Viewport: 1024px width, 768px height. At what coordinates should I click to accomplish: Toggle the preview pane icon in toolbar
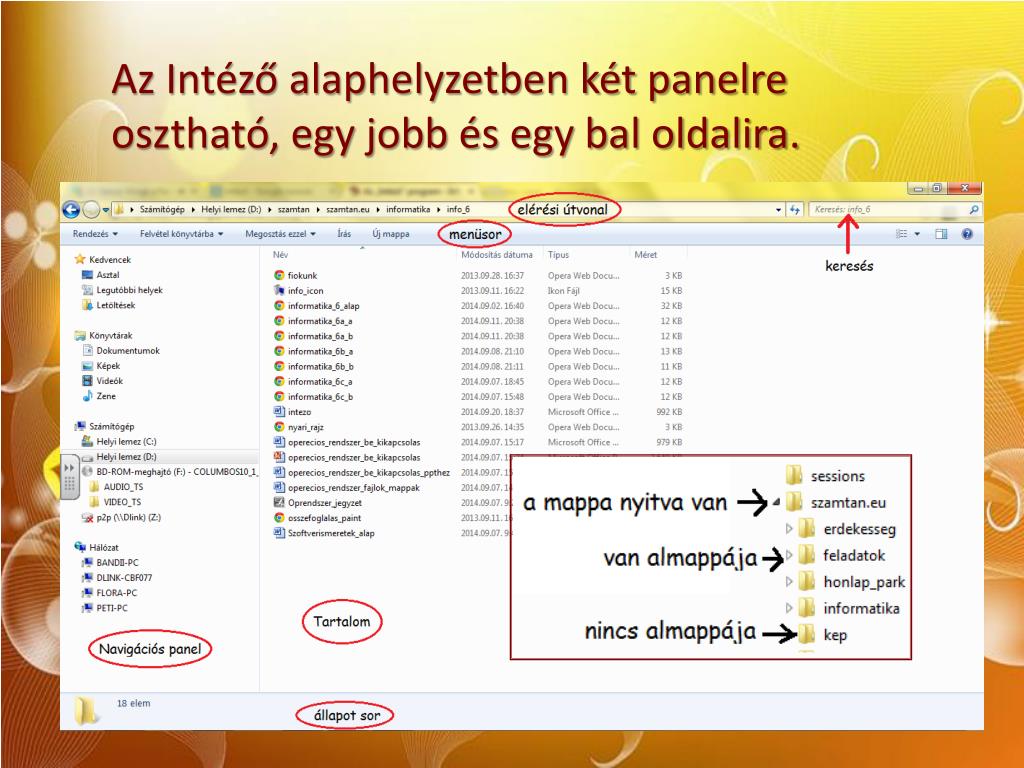point(941,234)
